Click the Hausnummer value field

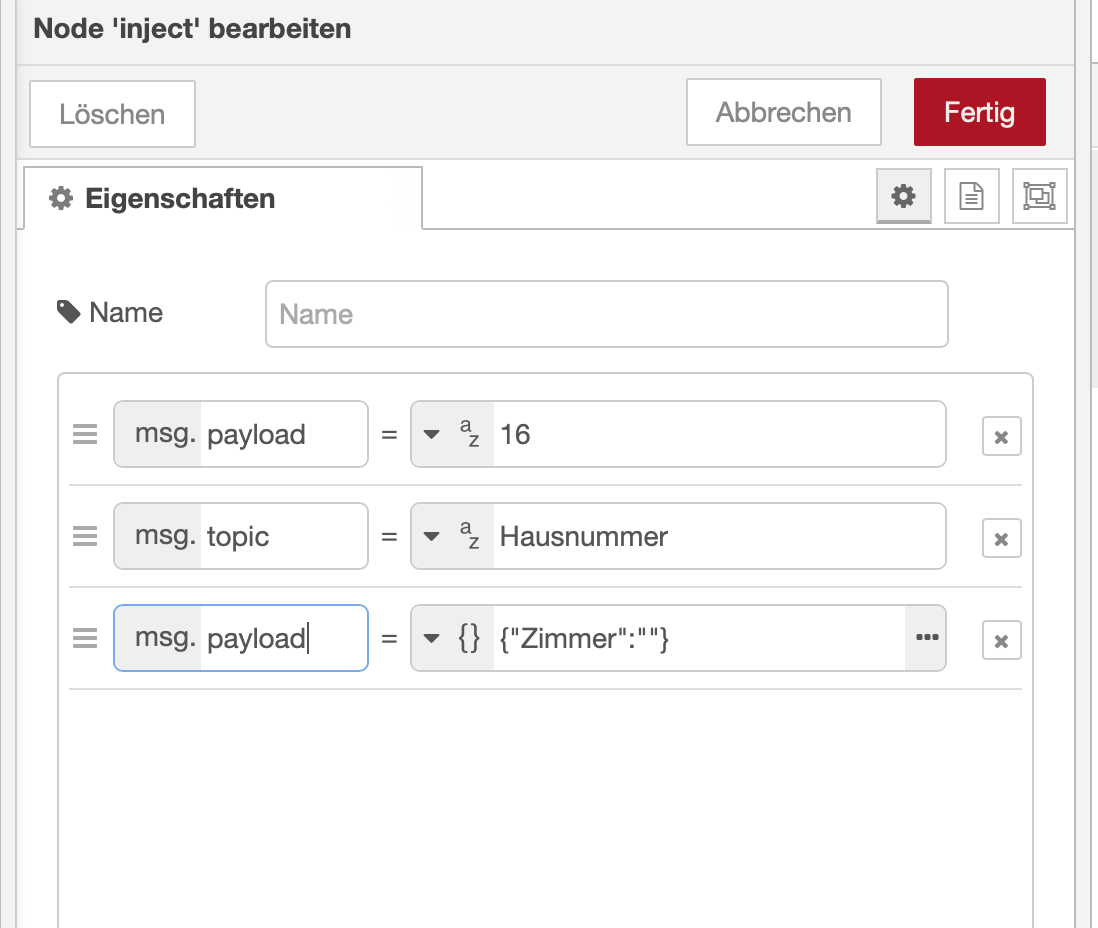(x=715, y=537)
